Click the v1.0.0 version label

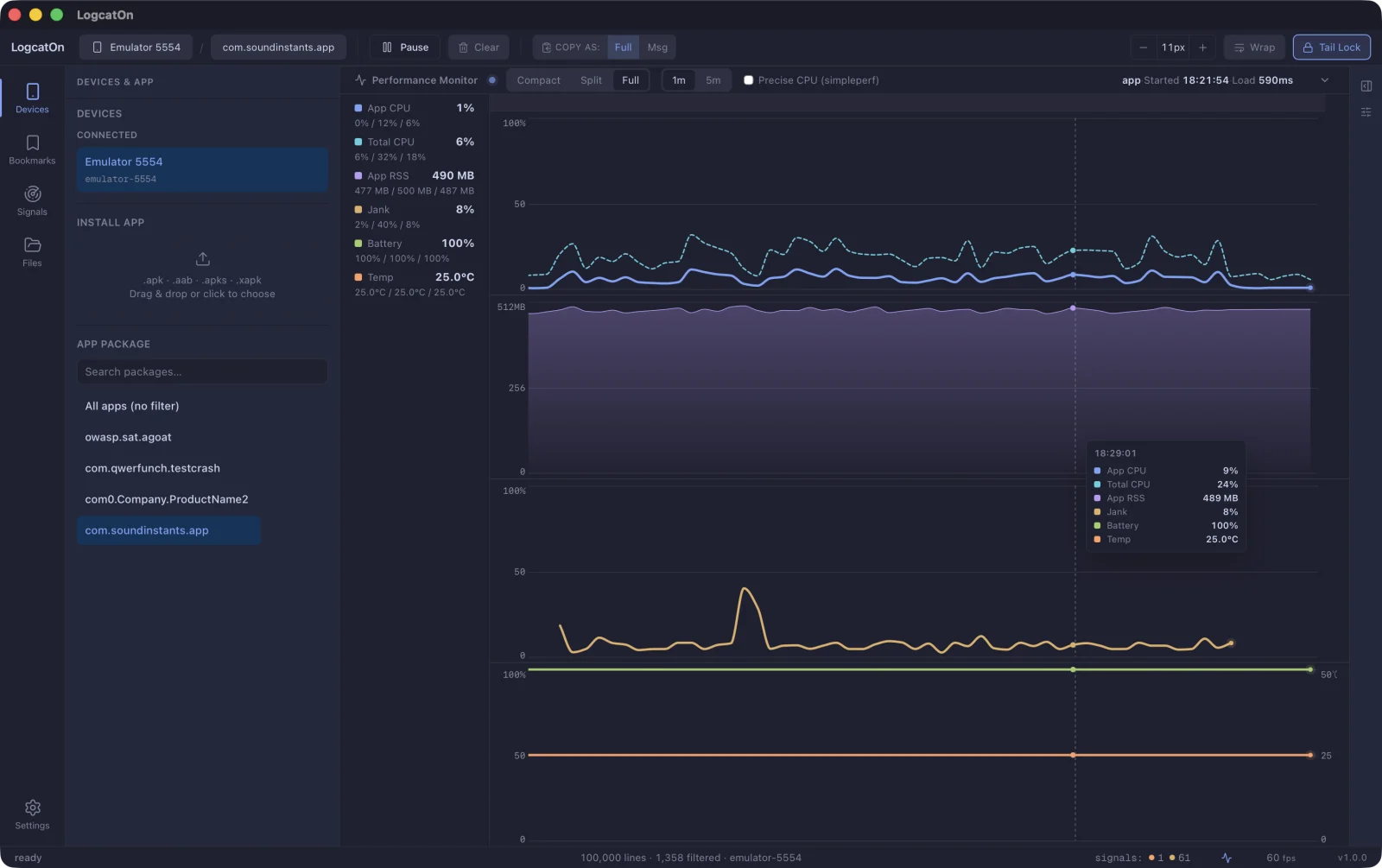[1353, 858]
